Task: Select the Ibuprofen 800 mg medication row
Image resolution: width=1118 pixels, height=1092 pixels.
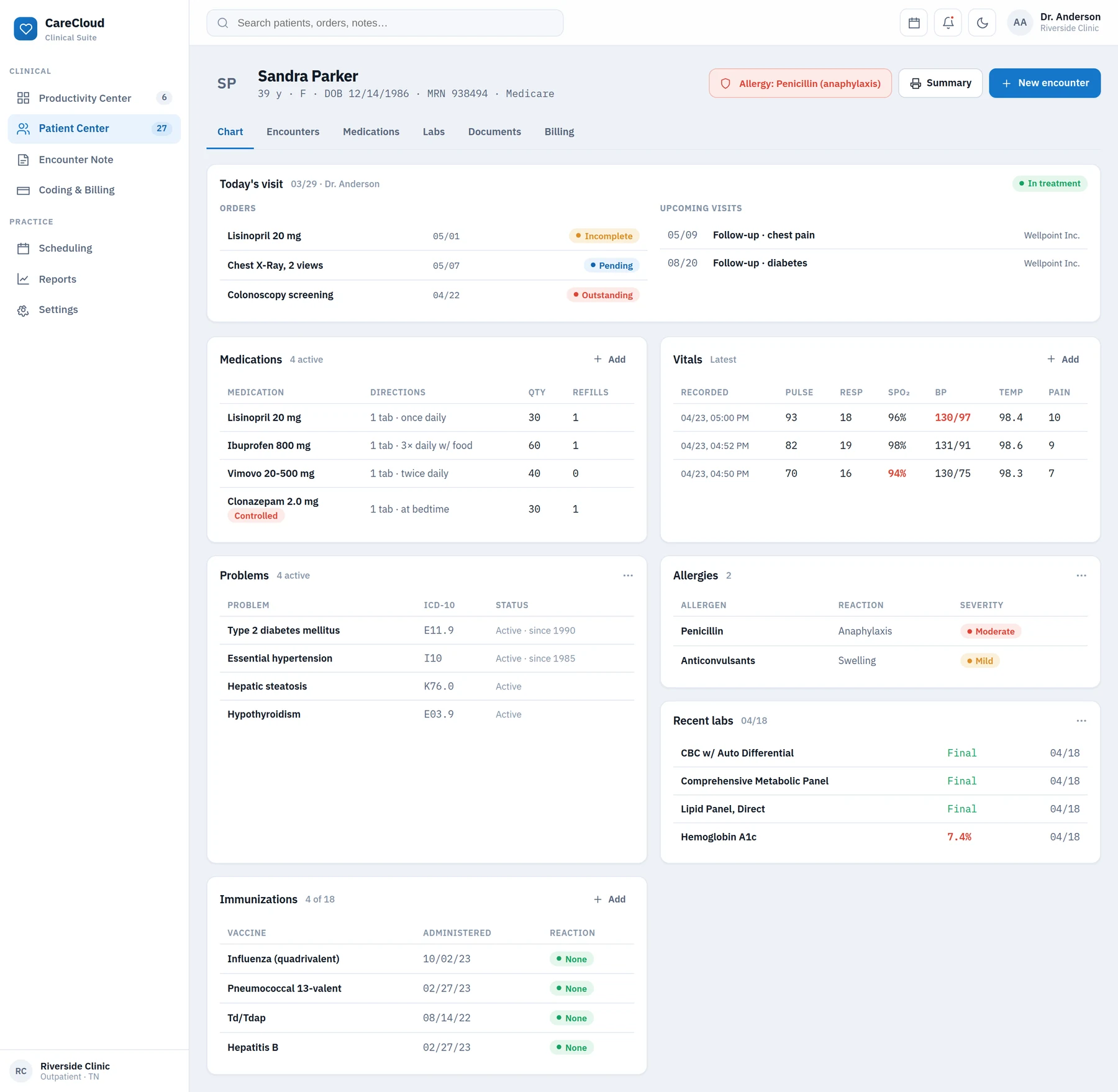Action: (x=427, y=446)
